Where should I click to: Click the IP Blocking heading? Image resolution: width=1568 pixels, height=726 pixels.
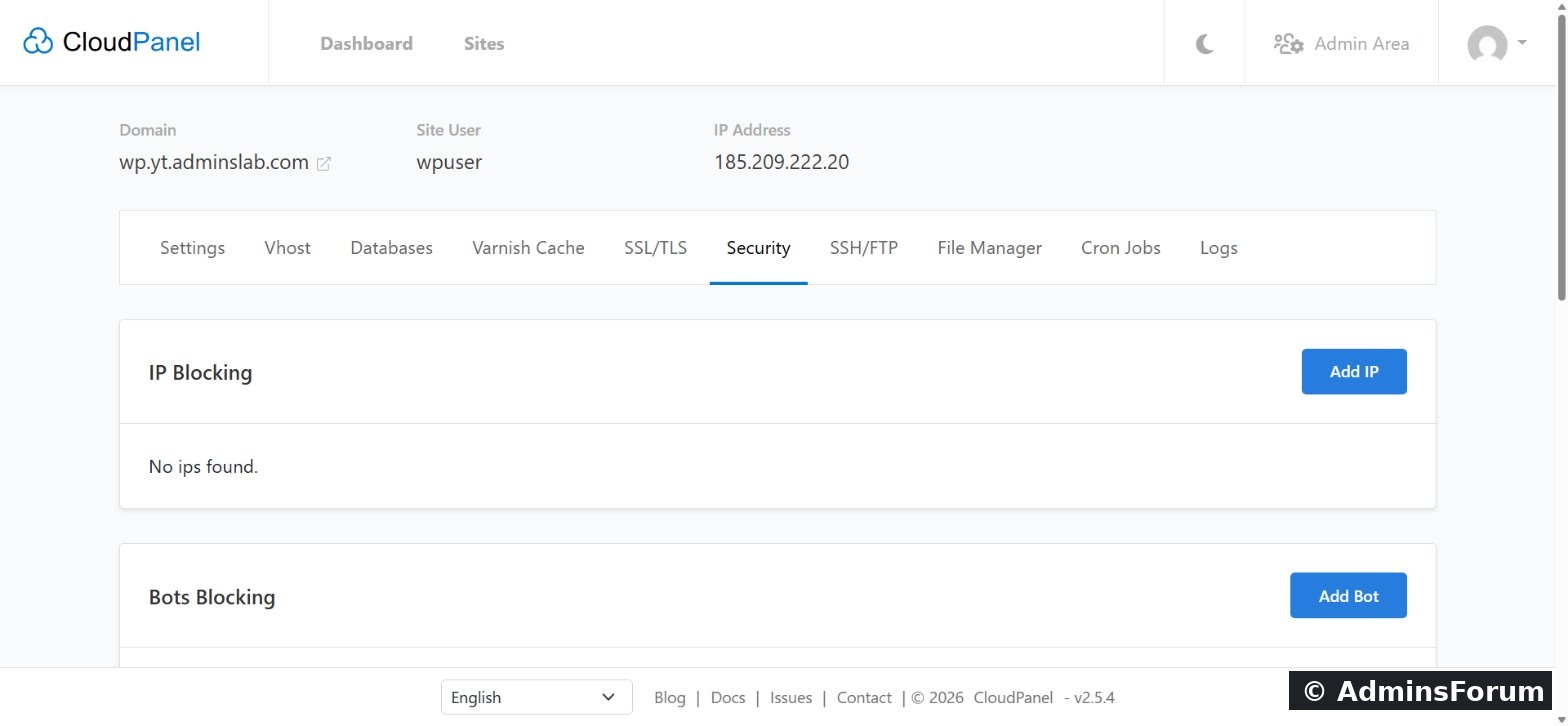(x=200, y=373)
